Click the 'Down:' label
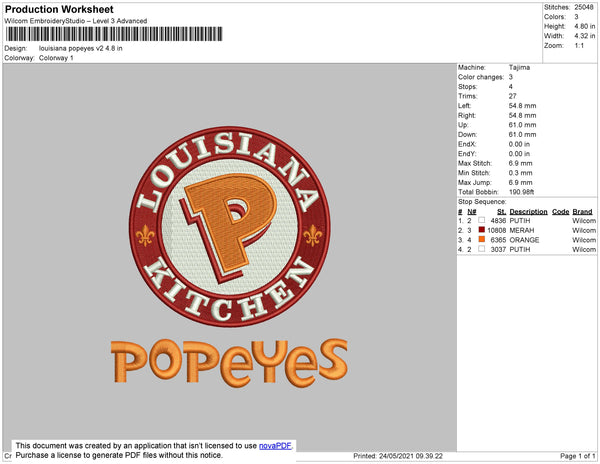 click(x=468, y=134)
